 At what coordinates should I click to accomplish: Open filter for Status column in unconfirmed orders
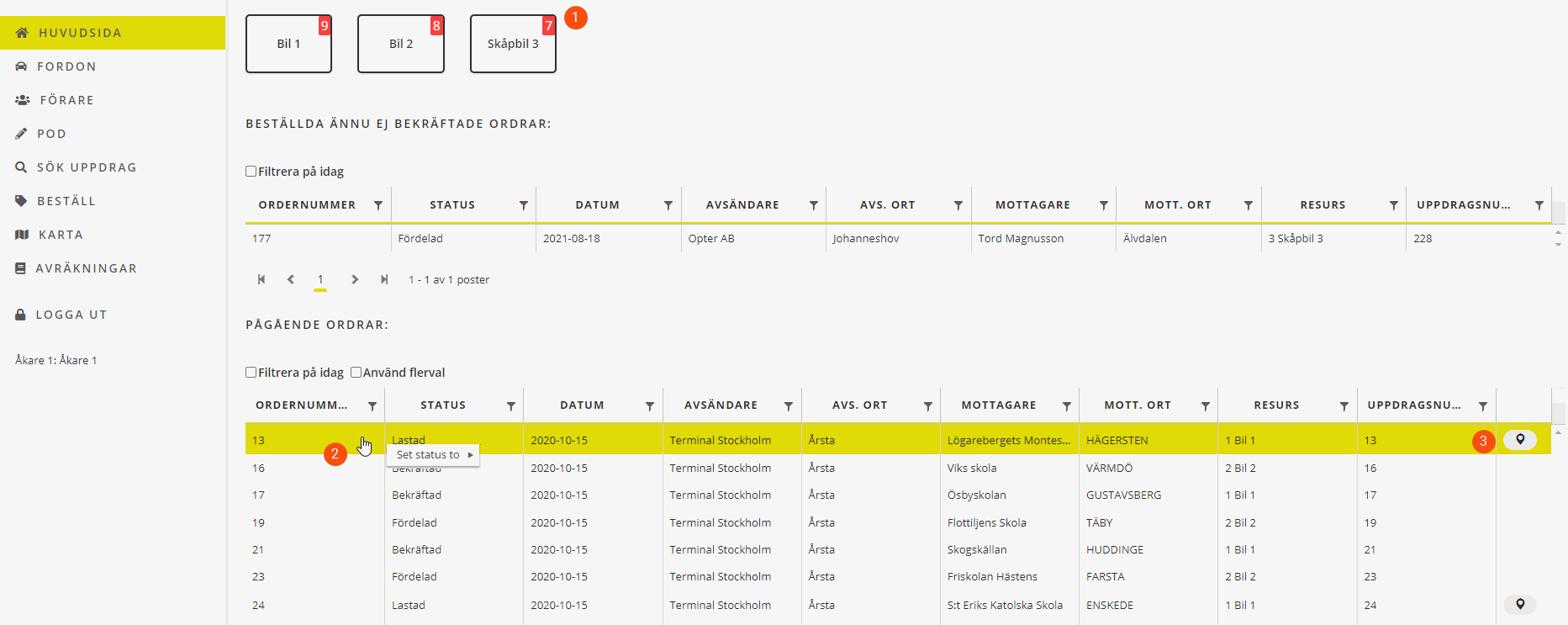(523, 205)
